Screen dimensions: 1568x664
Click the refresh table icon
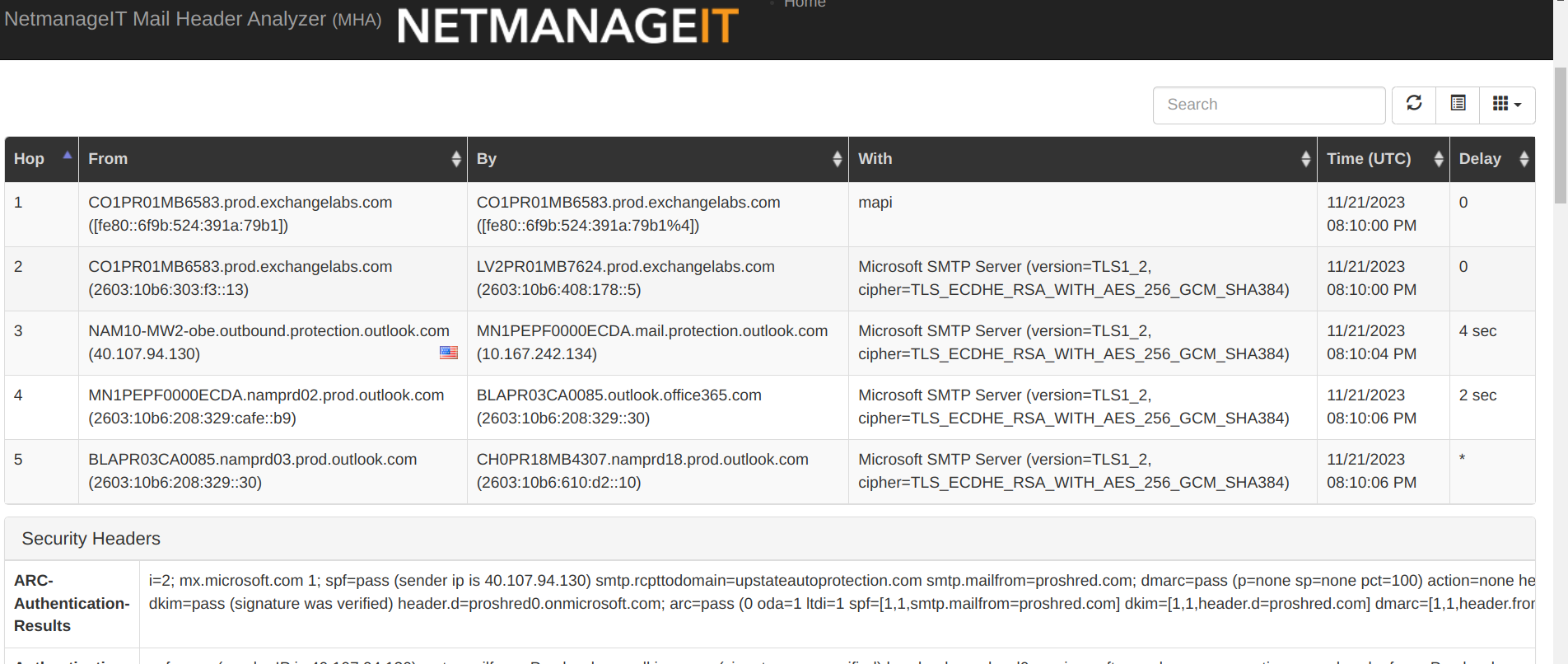pyautogui.click(x=1414, y=105)
